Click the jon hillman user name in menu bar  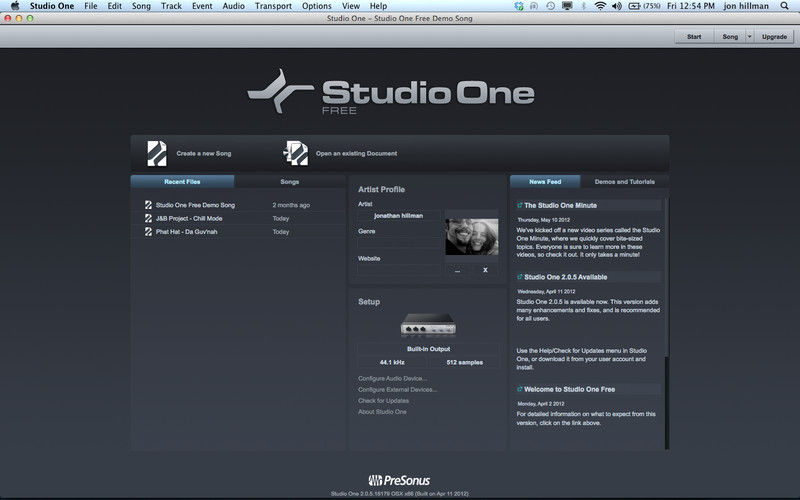[x=746, y=6]
